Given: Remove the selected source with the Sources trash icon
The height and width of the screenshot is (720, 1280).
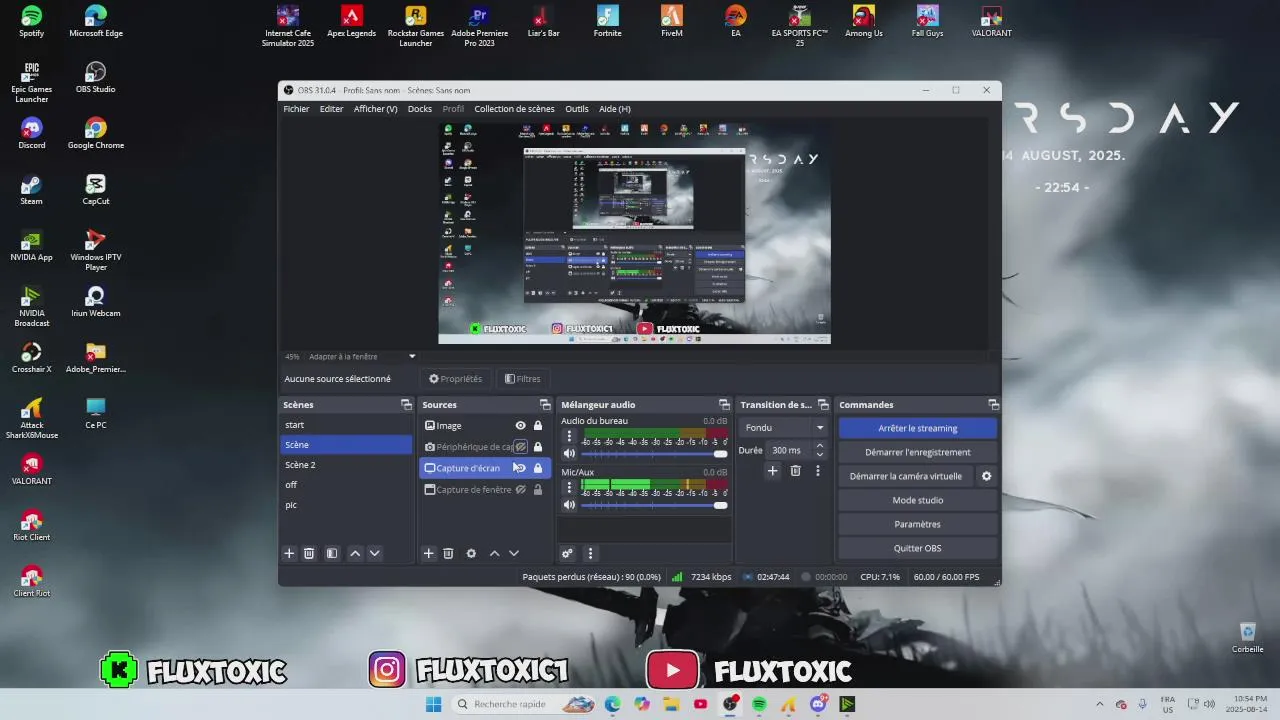Looking at the screenshot, I should coord(448,553).
